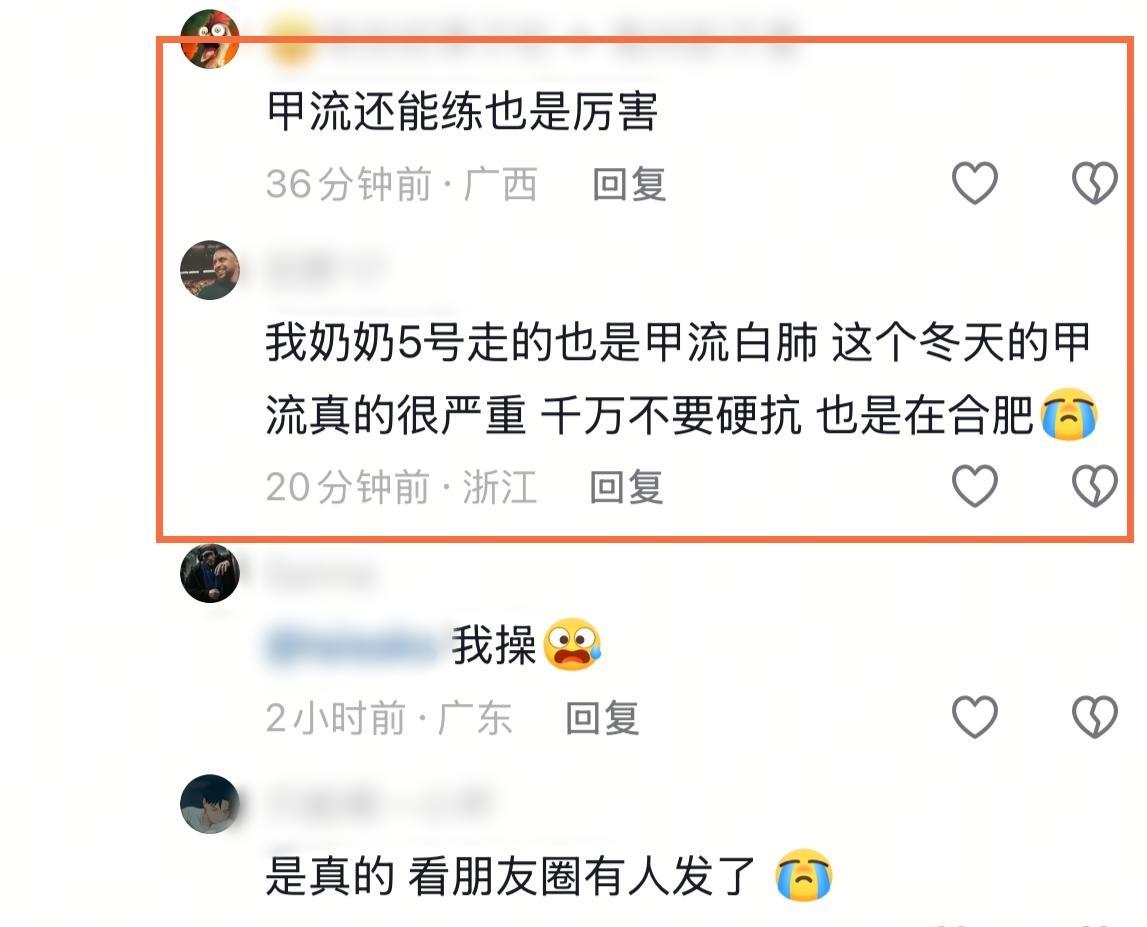Open blurred username above 甲流 comment

tap(534, 38)
